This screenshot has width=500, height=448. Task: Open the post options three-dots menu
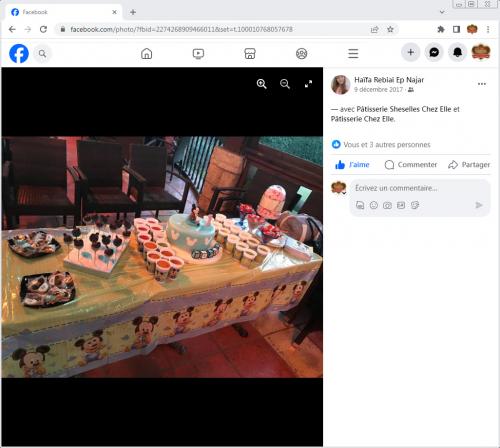pyautogui.click(x=482, y=84)
